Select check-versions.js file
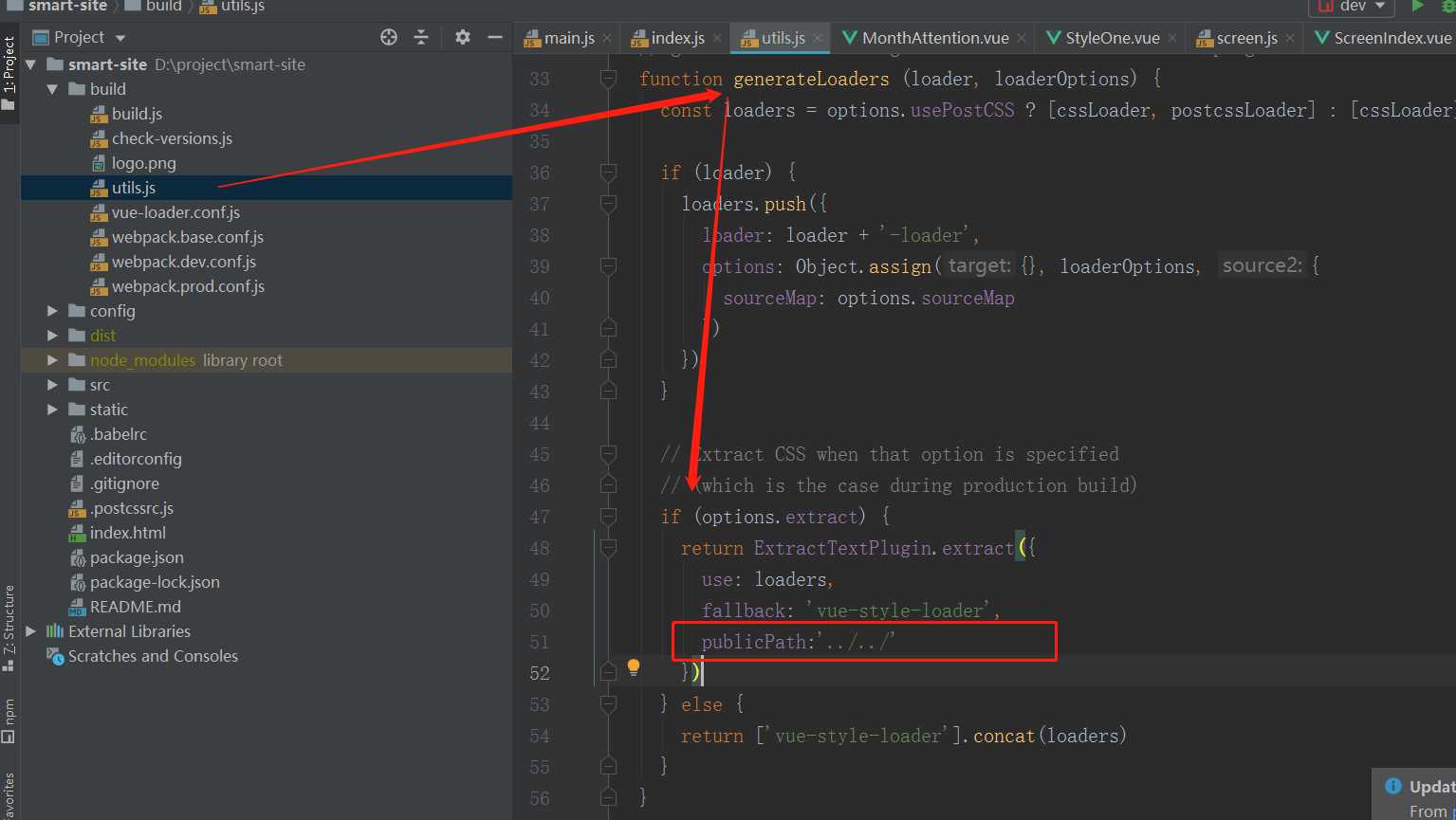 click(172, 138)
